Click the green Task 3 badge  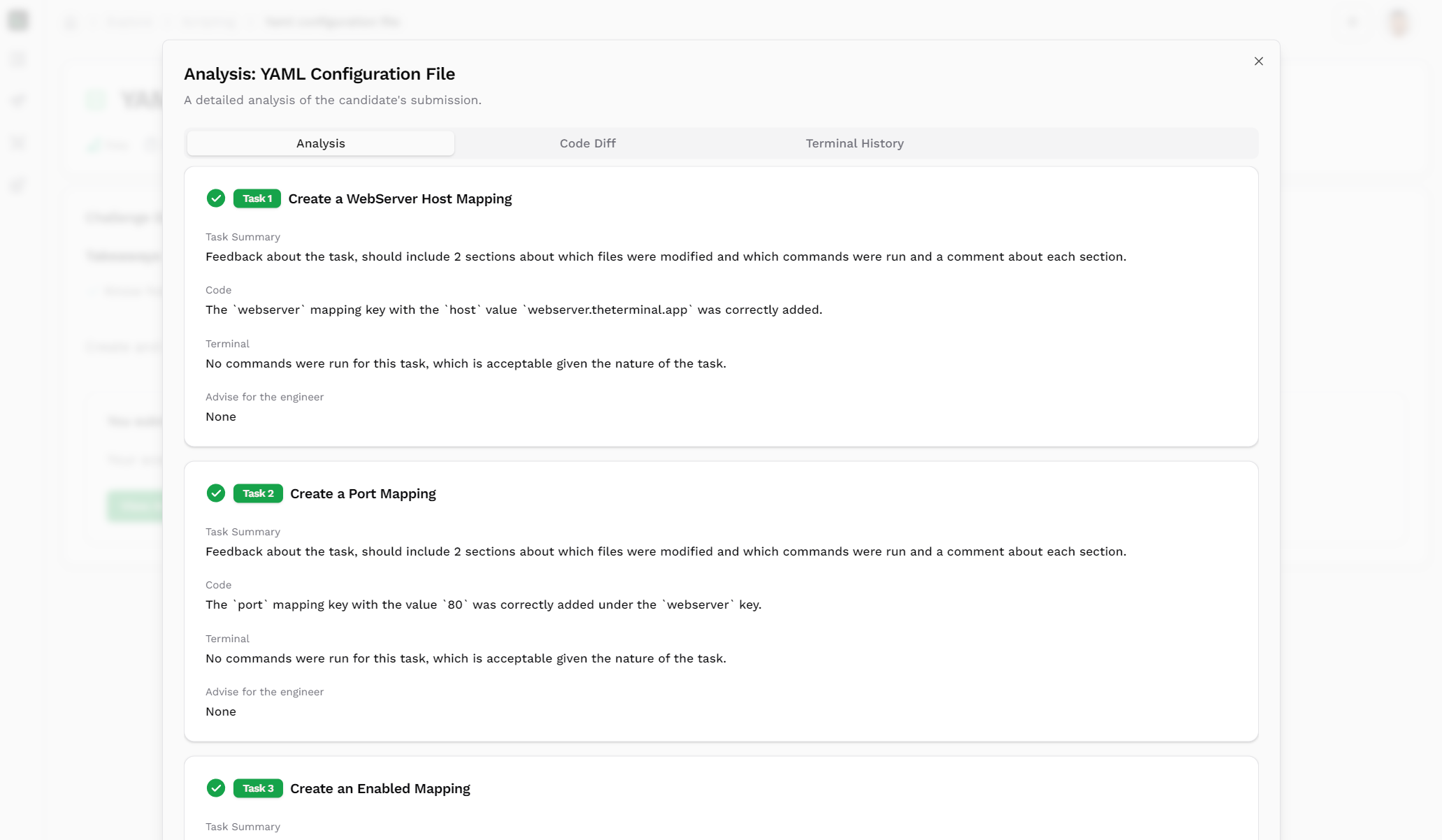click(258, 788)
